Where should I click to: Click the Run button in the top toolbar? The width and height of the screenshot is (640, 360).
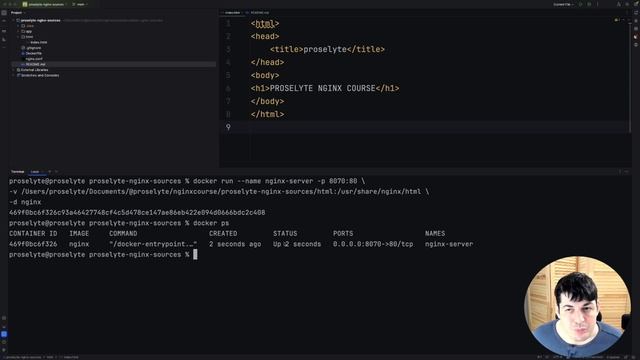[x=580, y=4]
